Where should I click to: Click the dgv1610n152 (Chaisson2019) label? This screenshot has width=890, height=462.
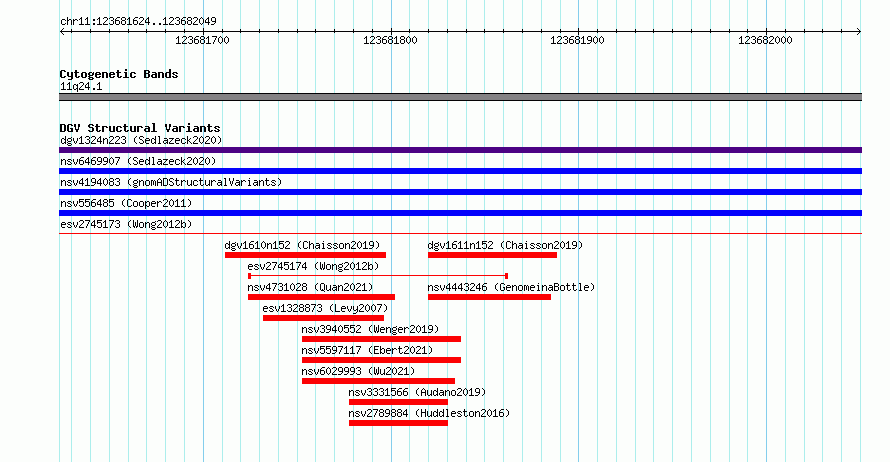click(303, 245)
